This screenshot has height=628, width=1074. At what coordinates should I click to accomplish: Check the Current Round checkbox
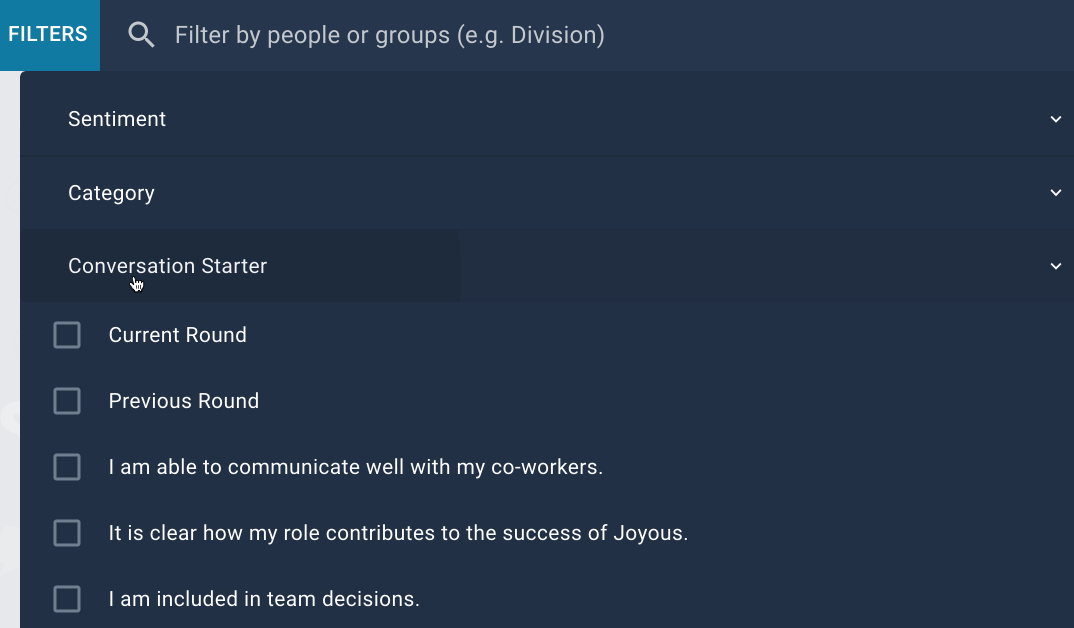67,335
